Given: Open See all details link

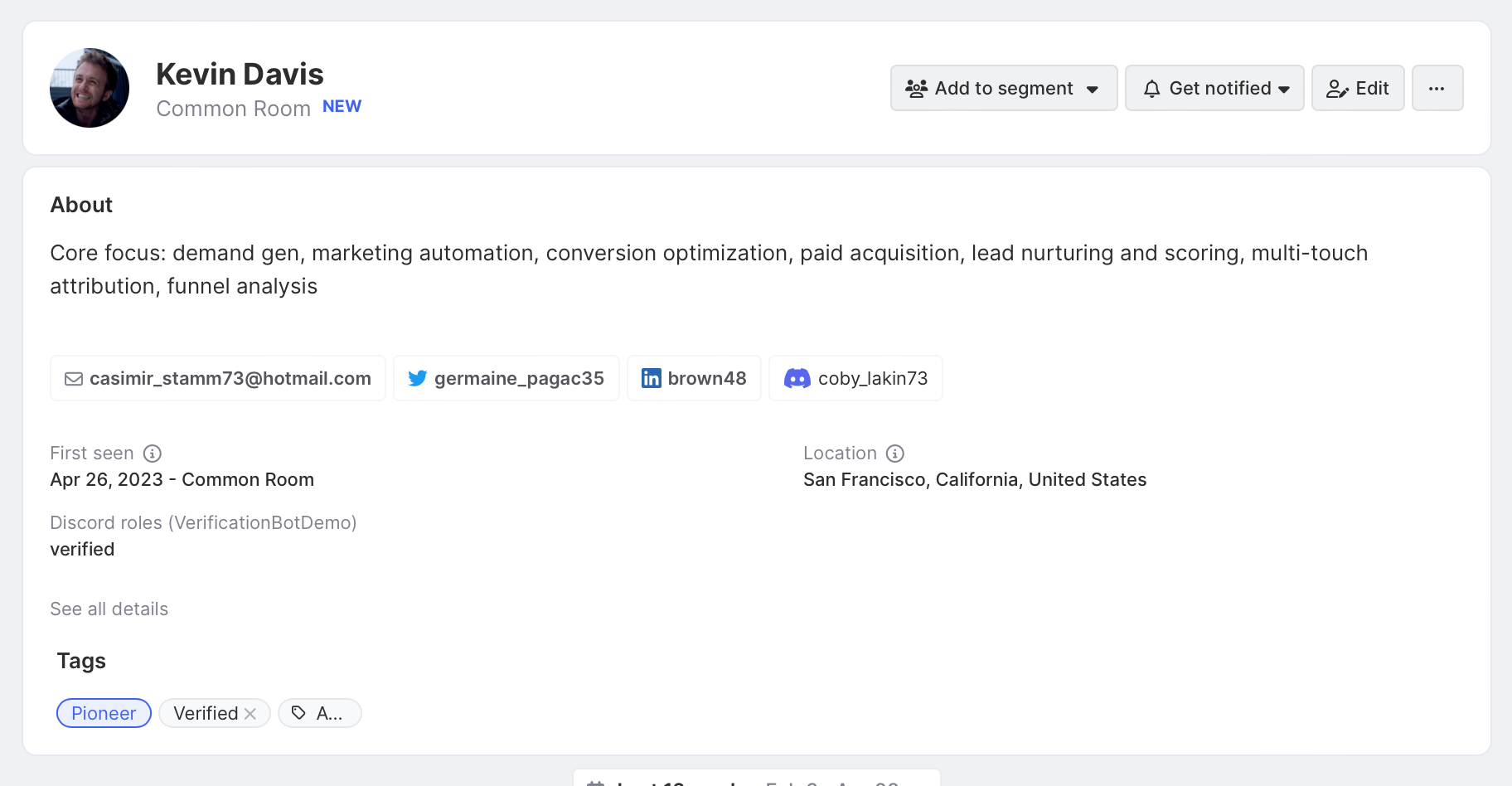Looking at the screenshot, I should 109,609.
